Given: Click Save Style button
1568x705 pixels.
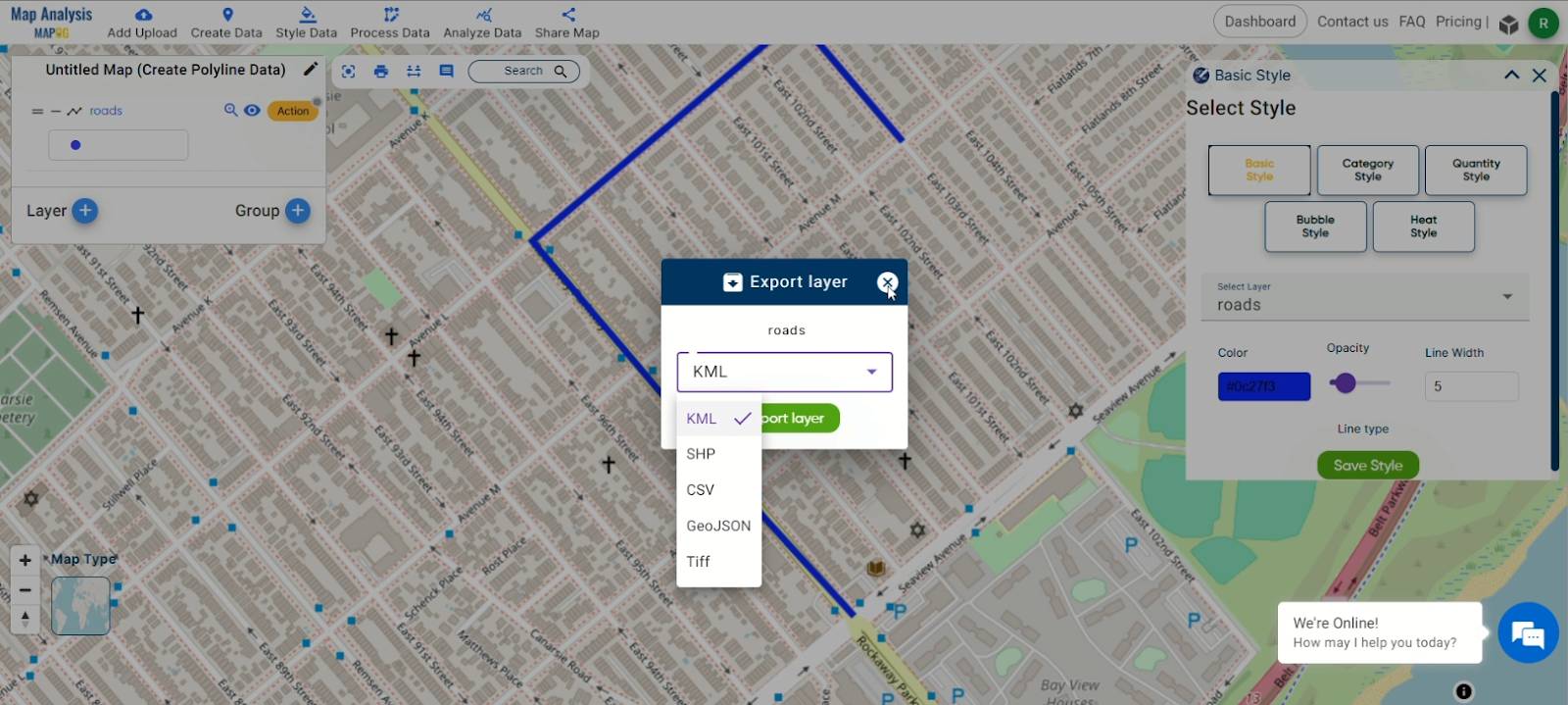Looking at the screenshot, I should pyautogui.click(x=1368, y=466).
